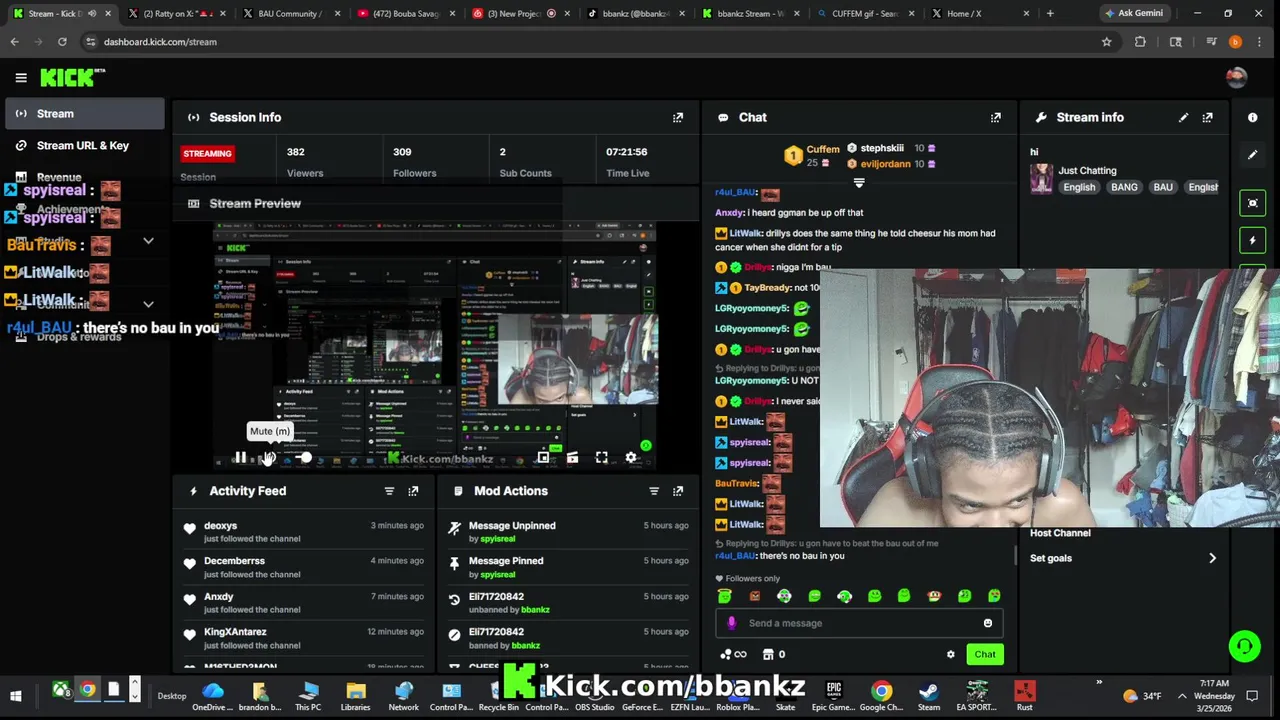Screen dimensions: 1280x720
Task: Open the hamburger menu beside Kick logo
Action: 20,77
